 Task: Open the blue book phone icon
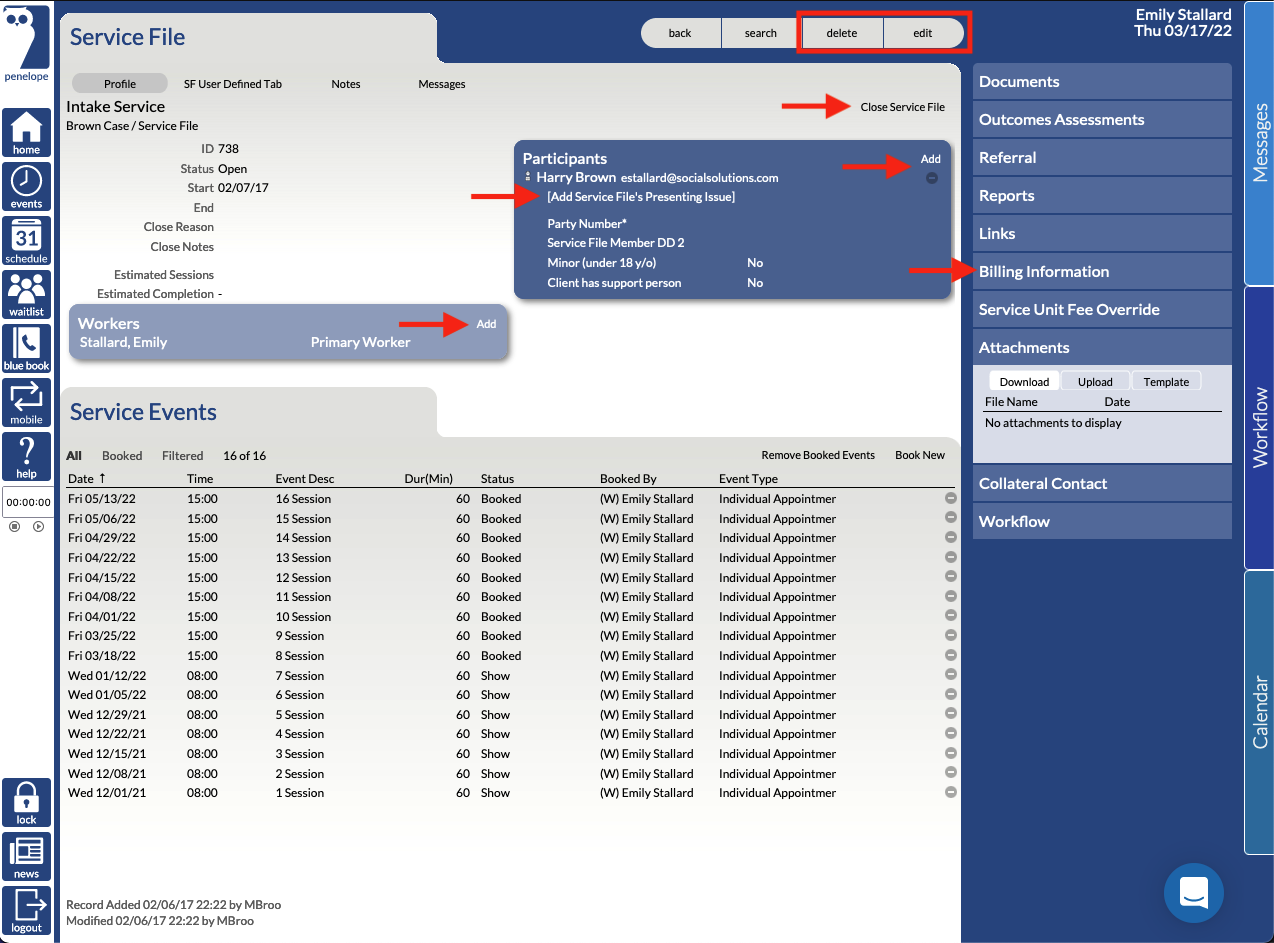point(26,349)
